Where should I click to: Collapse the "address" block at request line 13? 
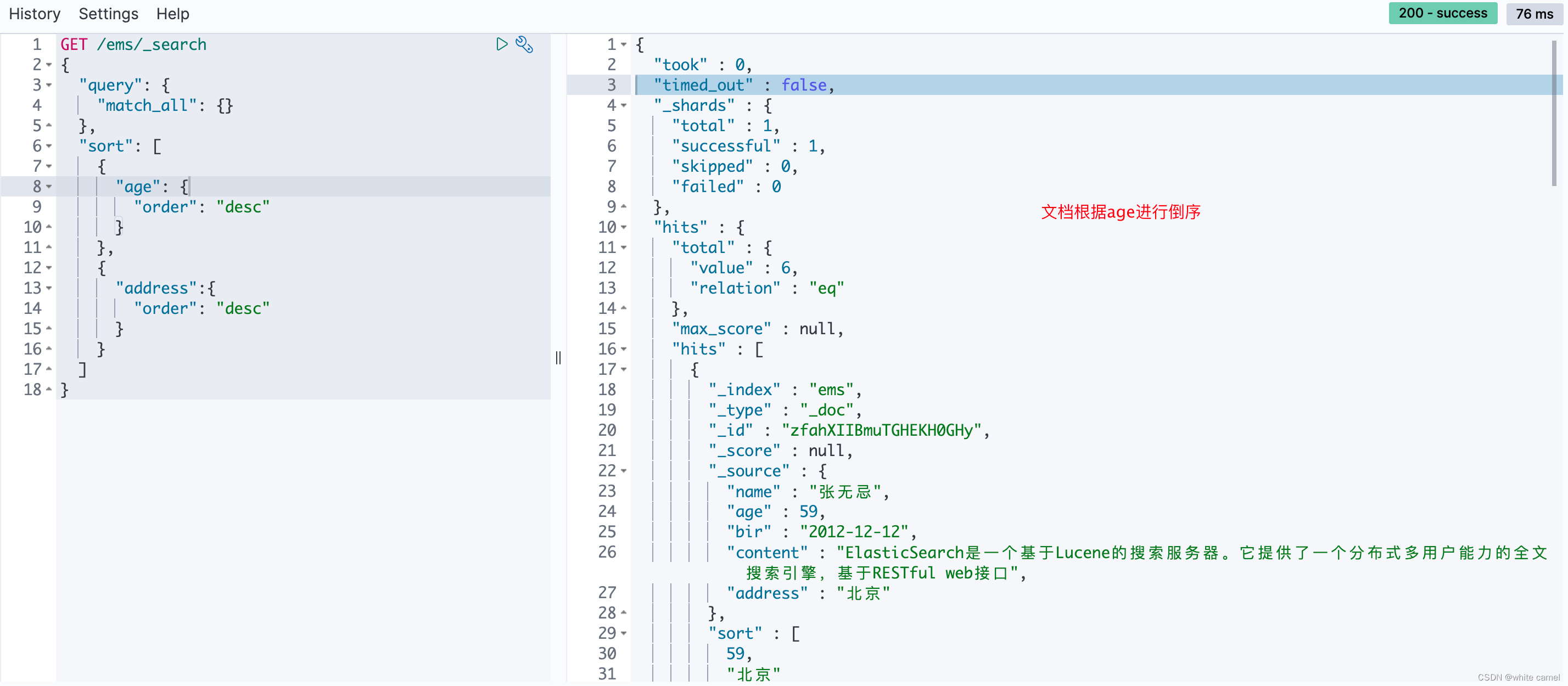point(49,288)
